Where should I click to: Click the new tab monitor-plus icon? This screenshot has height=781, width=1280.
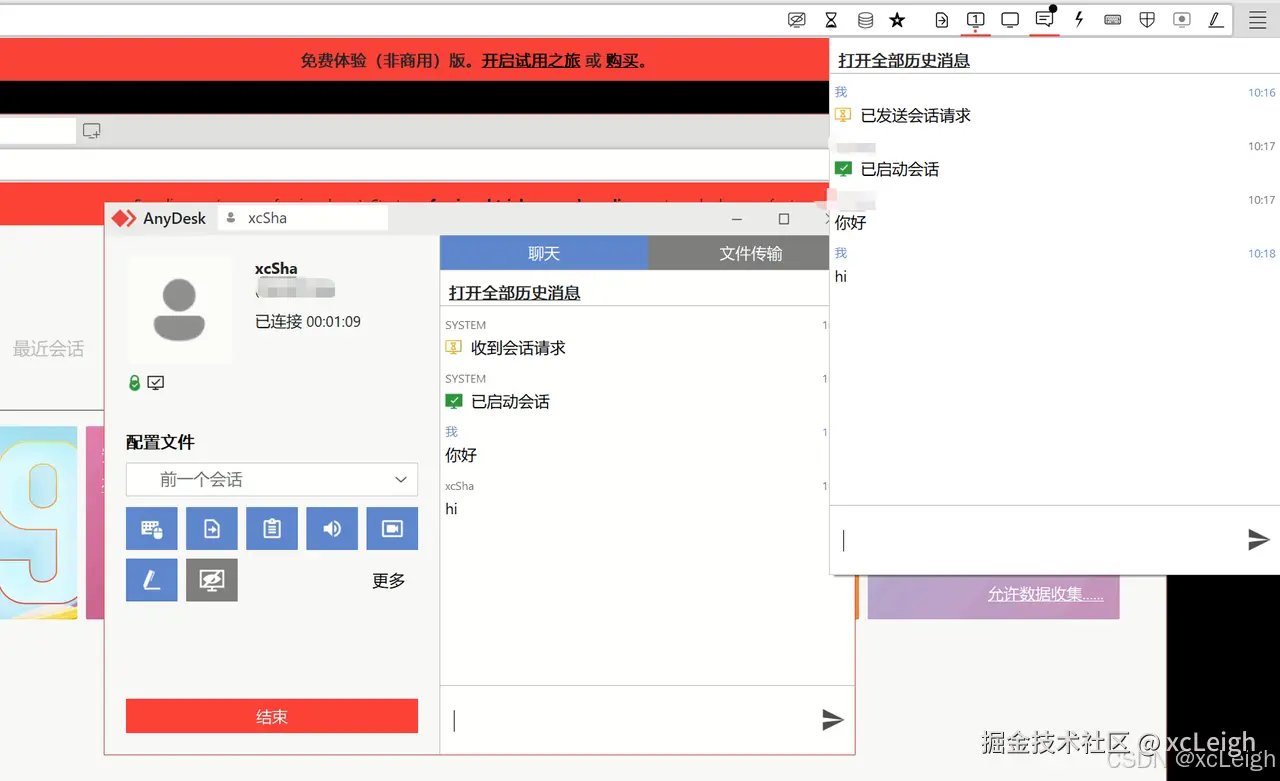[x=92, y=130]
